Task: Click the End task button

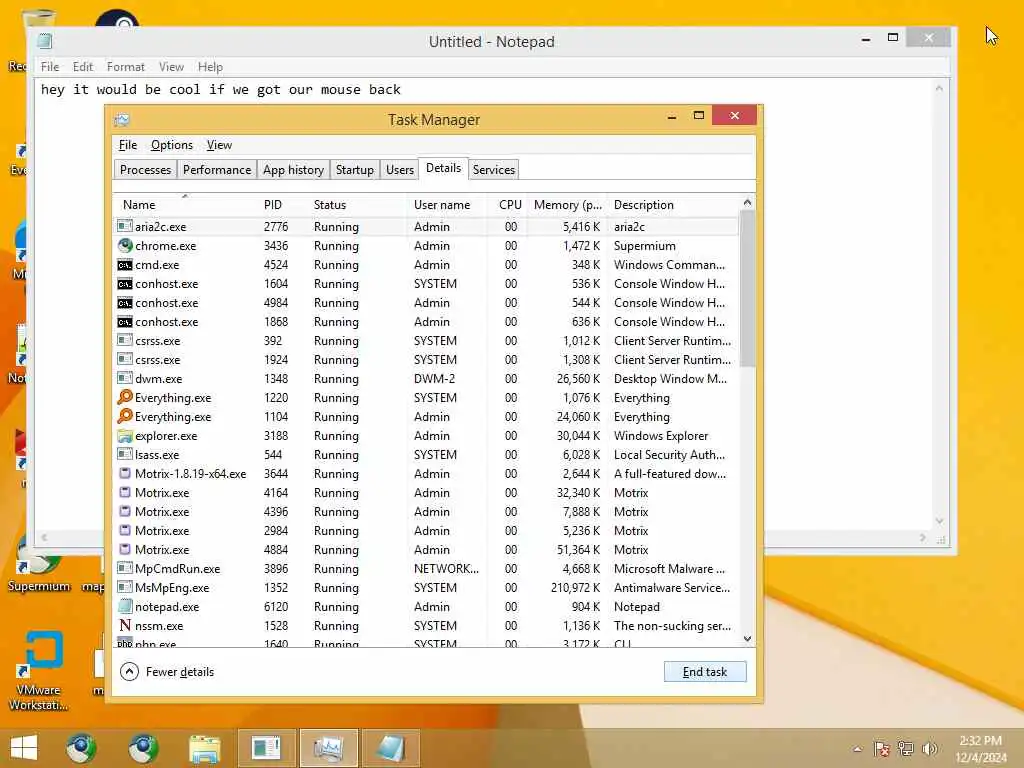Action: click(x=705, y=671)
